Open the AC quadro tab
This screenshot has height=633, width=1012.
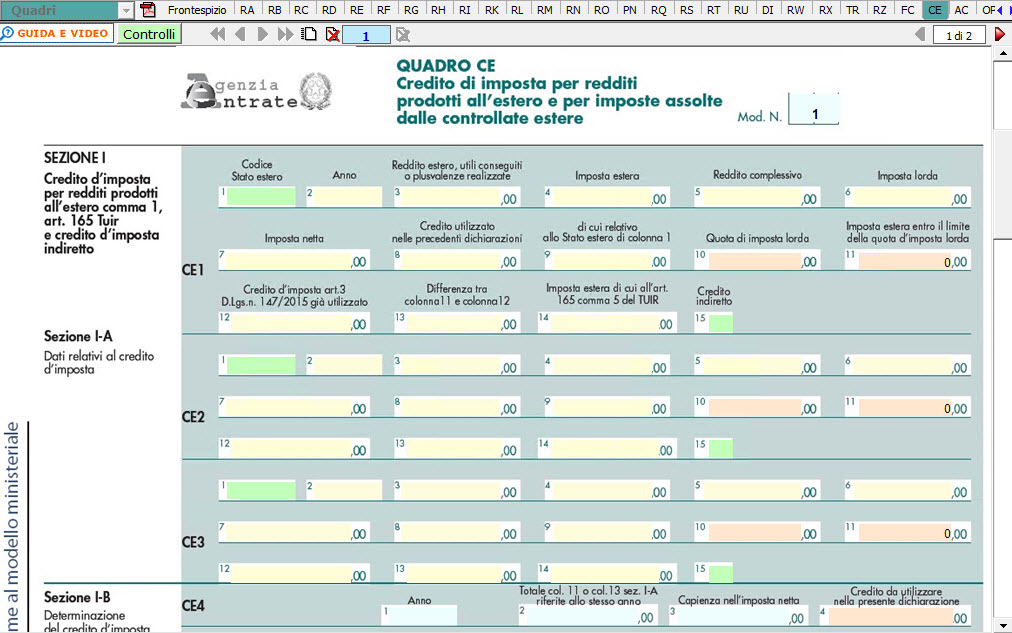962,10
